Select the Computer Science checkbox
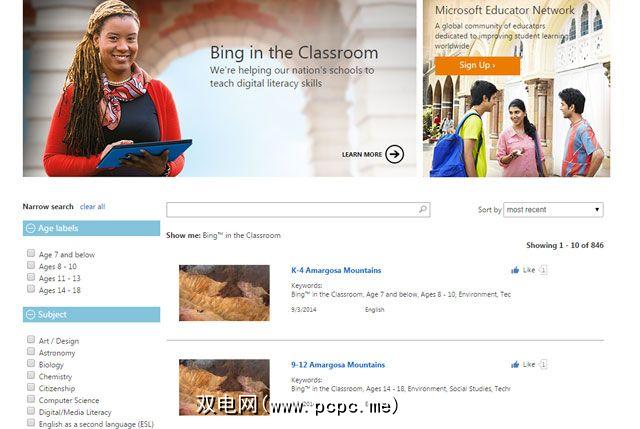 [31, 398]
